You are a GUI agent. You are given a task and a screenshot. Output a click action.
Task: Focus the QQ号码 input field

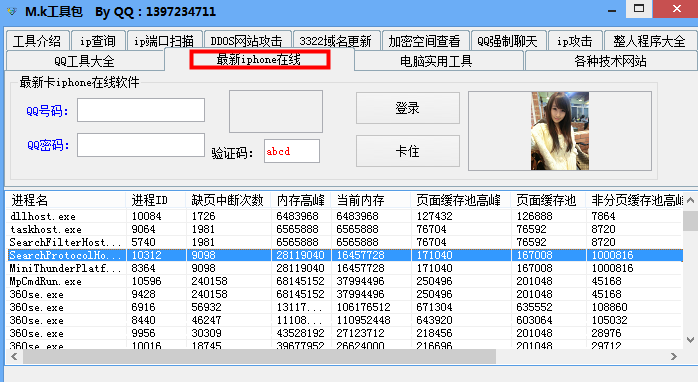[x=141, y=110]
